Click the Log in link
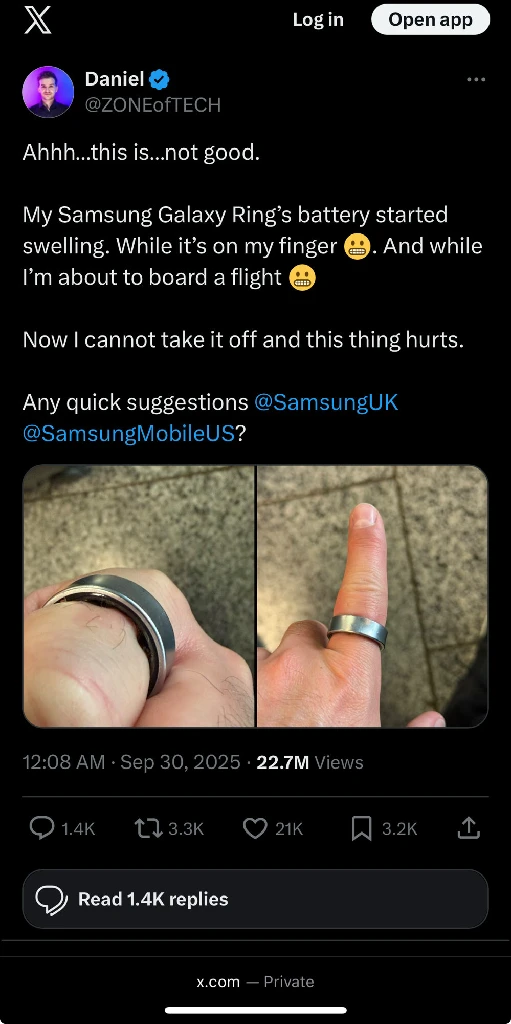The height and width of the screenshot is (1024, 511). (x=318, y=20)
